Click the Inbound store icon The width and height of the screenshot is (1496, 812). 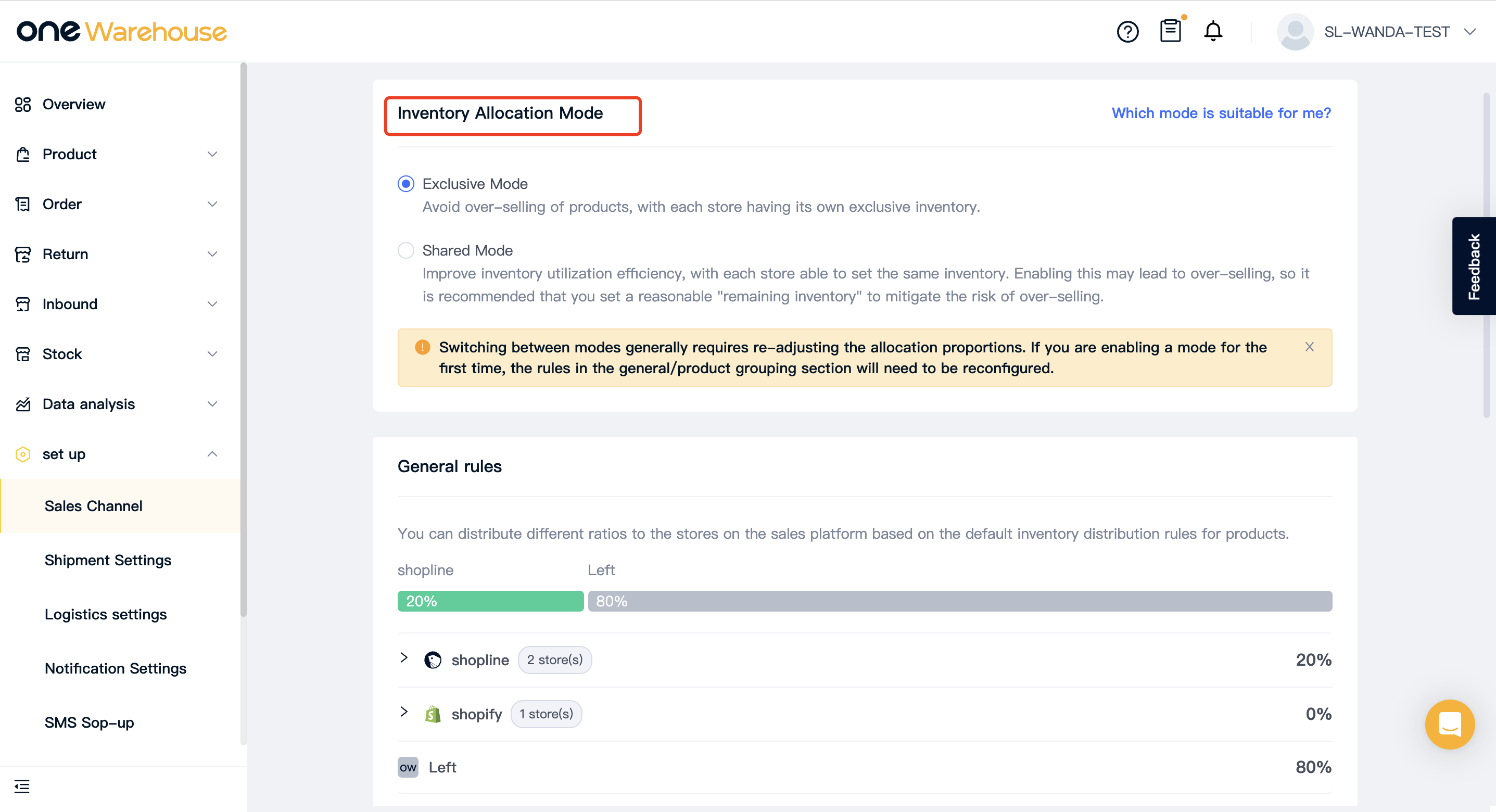pyautogui.click(x=23, y=304)
